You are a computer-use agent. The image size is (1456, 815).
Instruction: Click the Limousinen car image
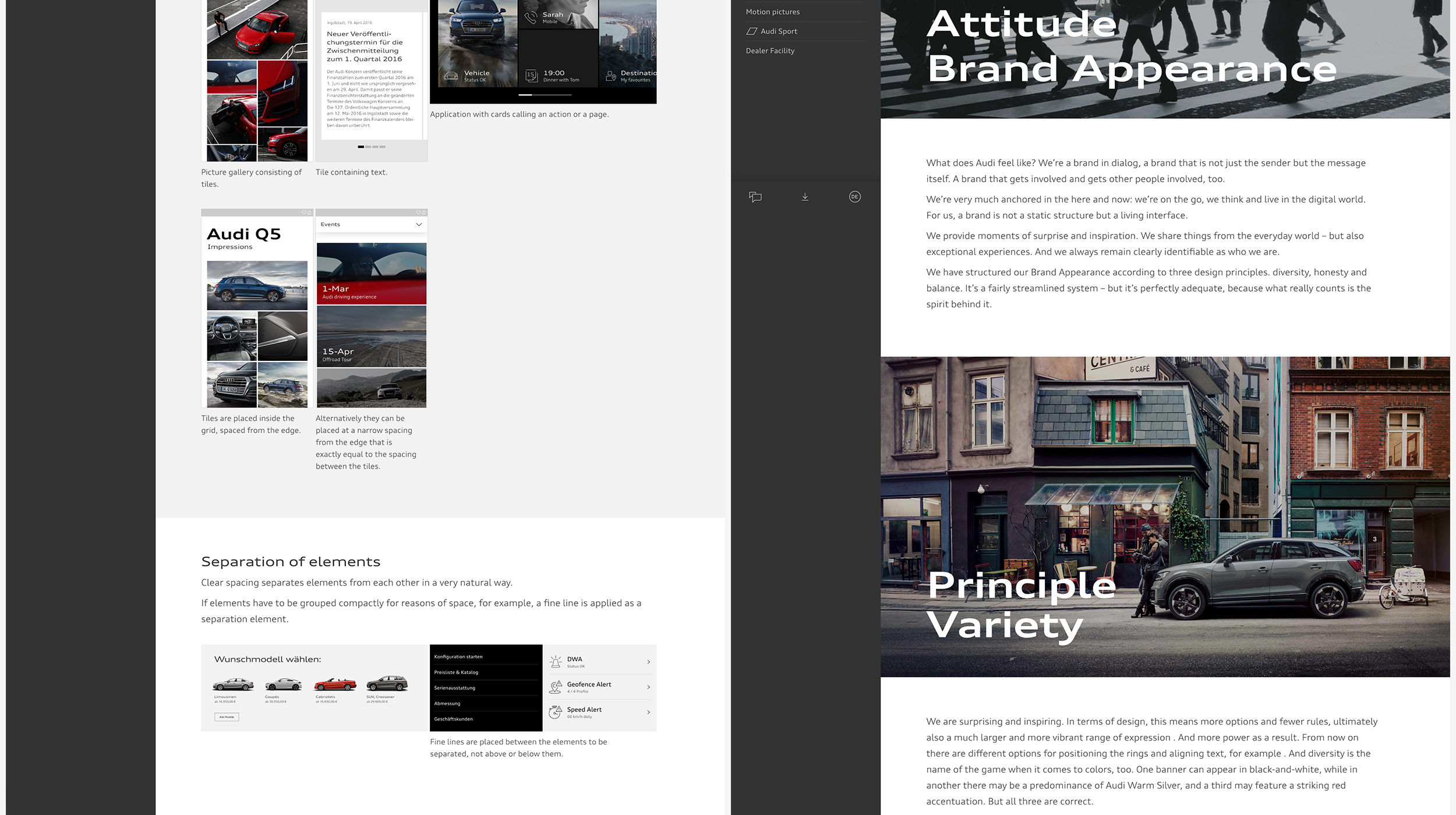tap(233, 683)
